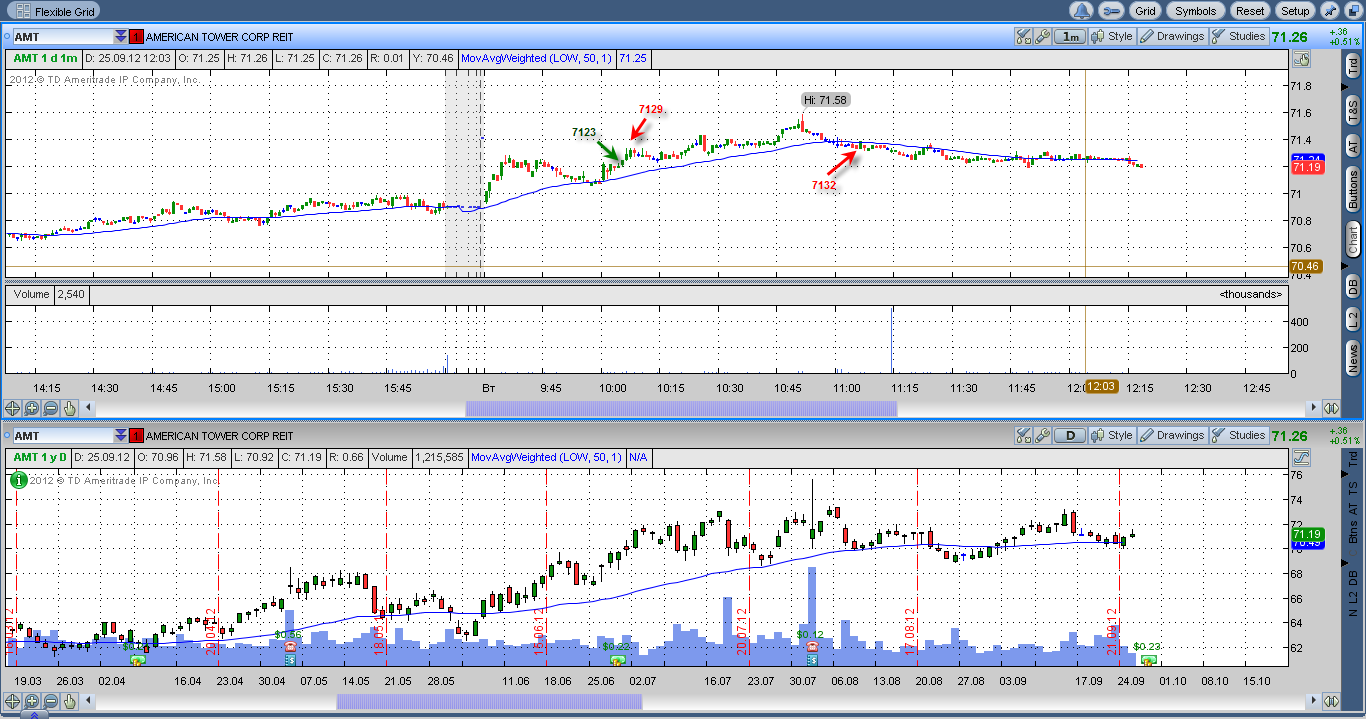1366x719 pixels.
Task: Select the Chart sidebar tab
Action: pyautogui.click(x=1353, y=240)
